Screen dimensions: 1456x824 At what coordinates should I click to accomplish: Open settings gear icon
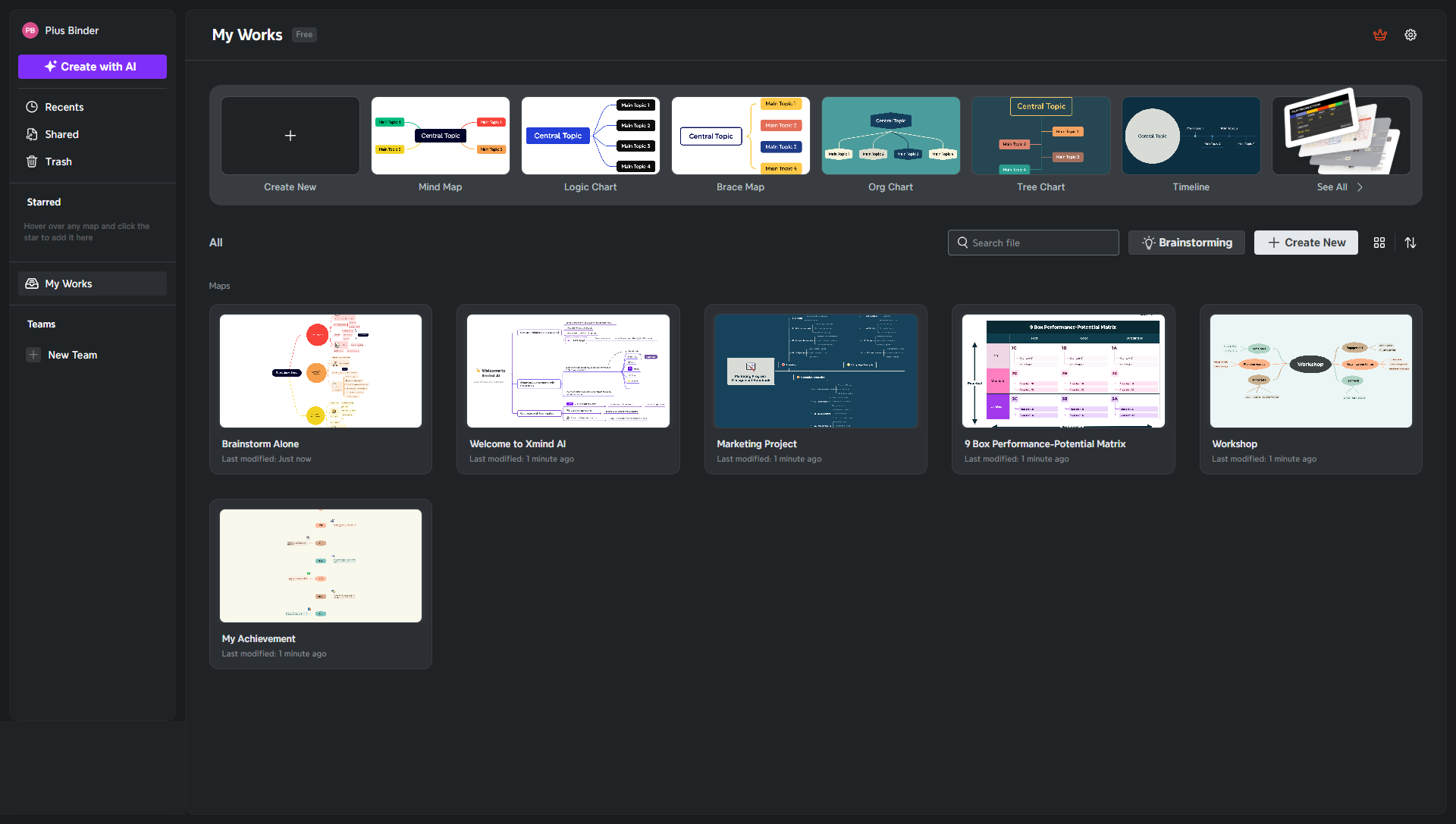[x=1410, y=35]
